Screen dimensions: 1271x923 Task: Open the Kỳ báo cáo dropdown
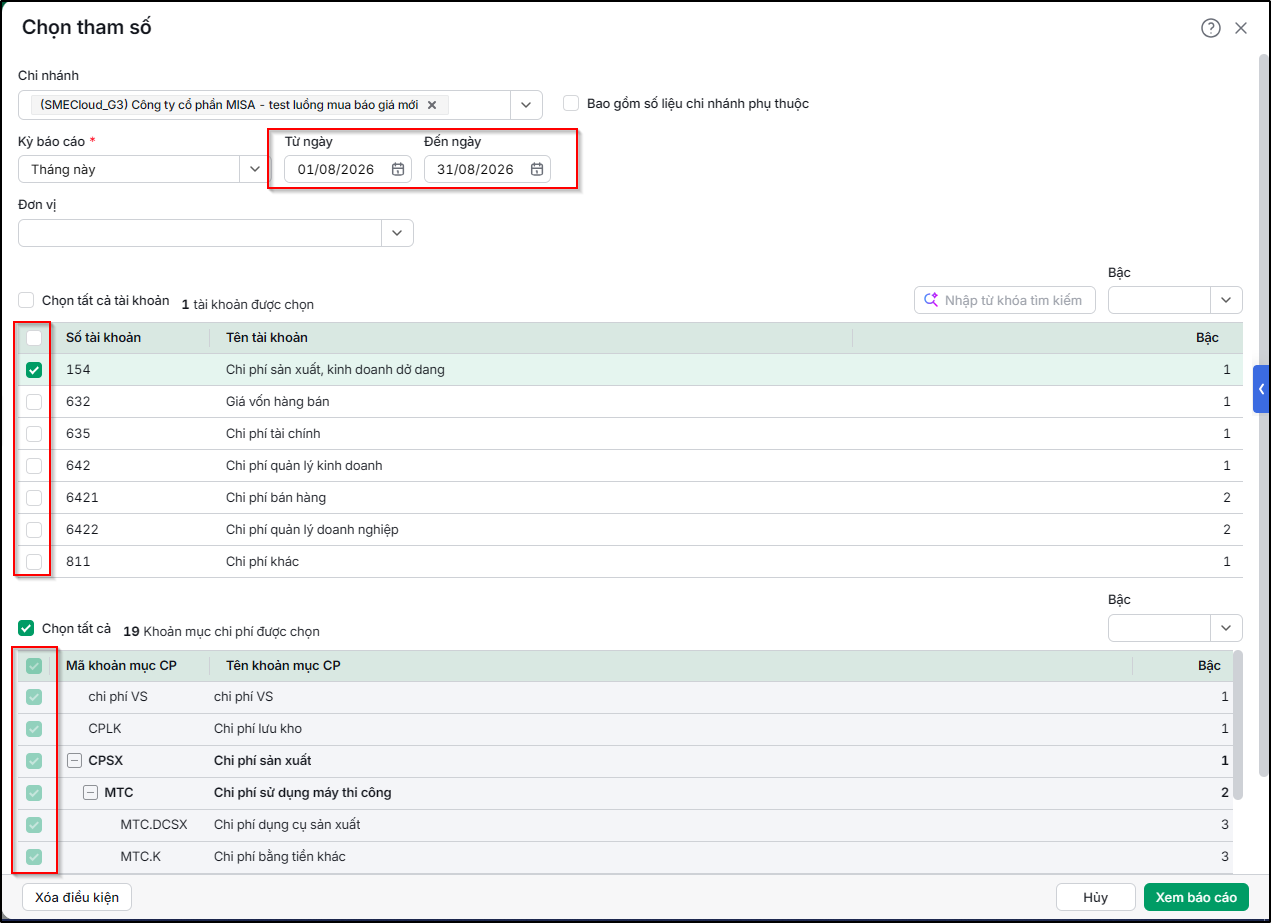pyautogui.click(x=254, y=169)
